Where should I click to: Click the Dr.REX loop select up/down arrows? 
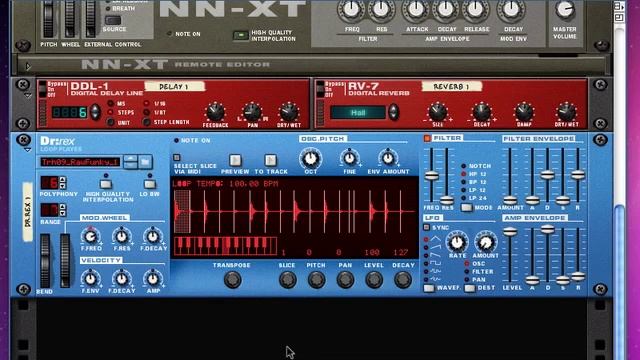click(131, 162)
